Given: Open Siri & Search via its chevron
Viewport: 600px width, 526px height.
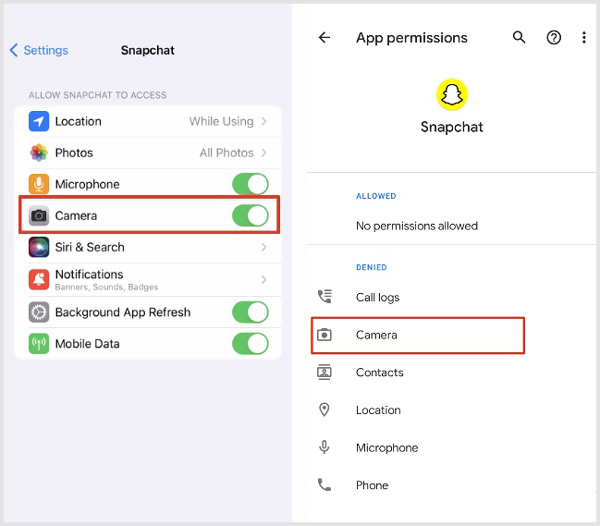Looking at the screenshot, I should tap(264, 247).
